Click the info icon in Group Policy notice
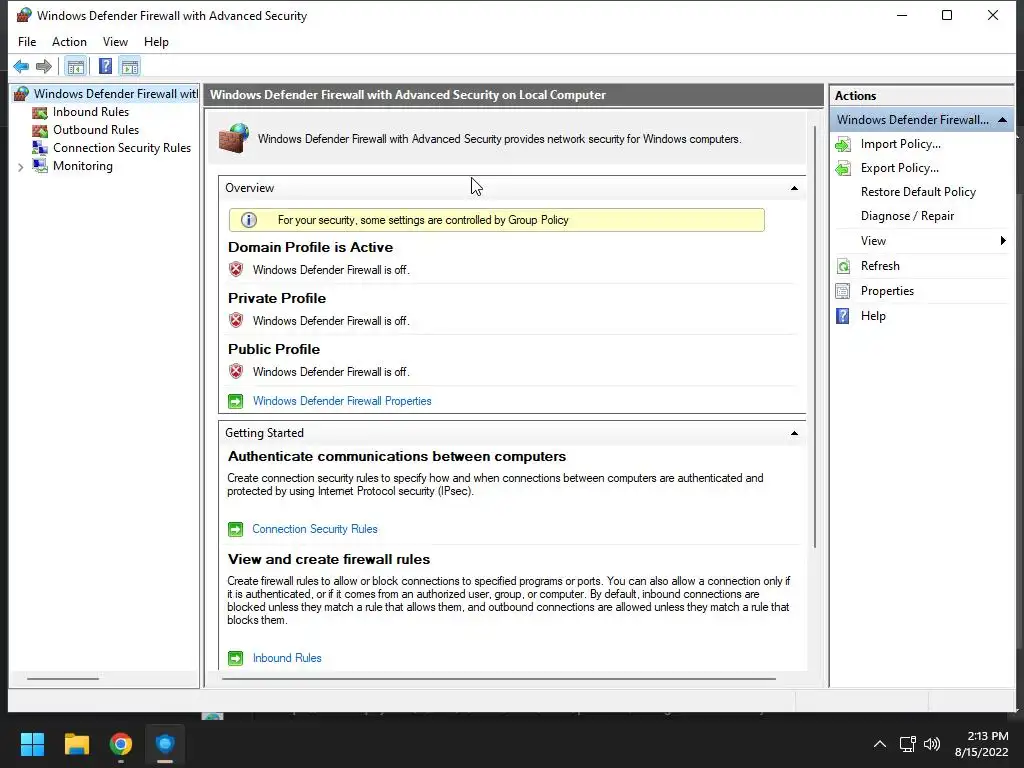1024x768 pixels. (x=249, y=220)
